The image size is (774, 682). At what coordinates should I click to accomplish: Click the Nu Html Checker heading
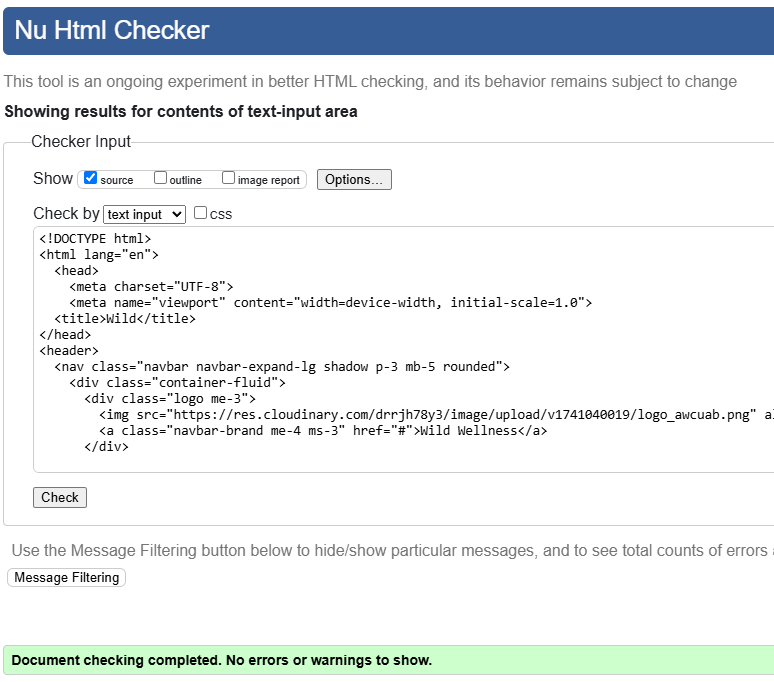112,30
